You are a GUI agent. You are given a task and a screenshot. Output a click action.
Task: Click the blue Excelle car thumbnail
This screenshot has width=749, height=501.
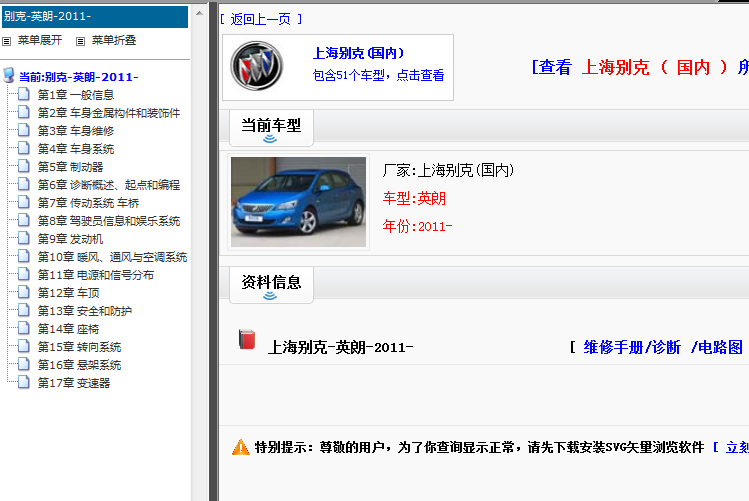(x=299, y=202)
